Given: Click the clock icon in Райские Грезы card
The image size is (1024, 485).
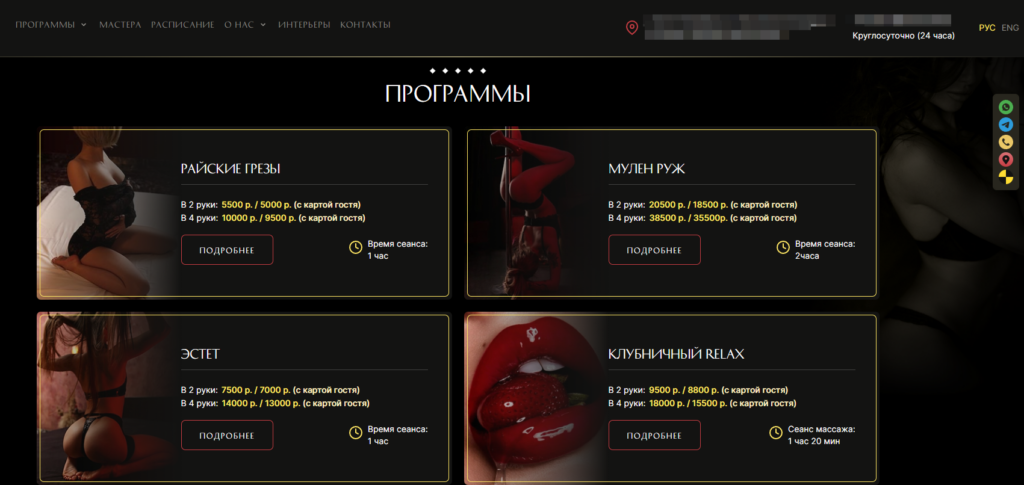Looking at the screenshot, I should tap(356, 247).
